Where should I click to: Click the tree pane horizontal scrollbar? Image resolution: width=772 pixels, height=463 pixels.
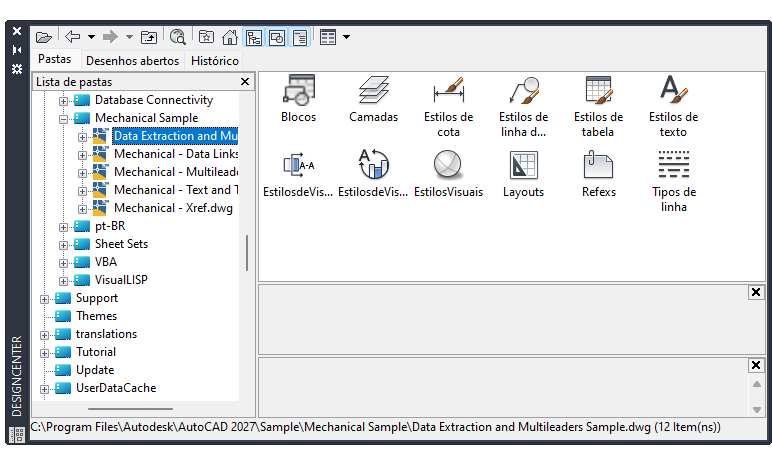point(130,409)
